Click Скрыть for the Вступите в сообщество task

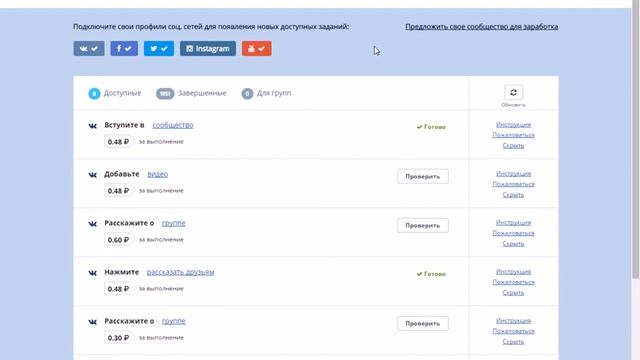[x=513, y=146]
